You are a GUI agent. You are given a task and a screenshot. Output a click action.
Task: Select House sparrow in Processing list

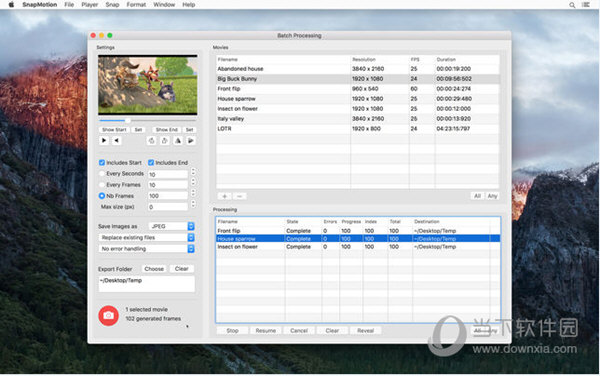pos(358,239)
